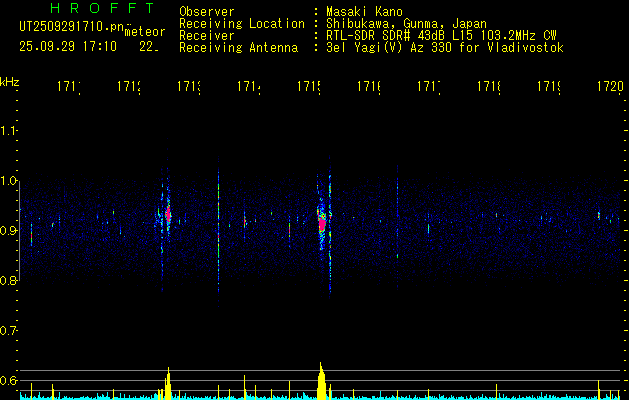This screenshot has height=400, width=629.
Task: Click the 'Receiving Antenna' field label
Action: pos(239,48)
